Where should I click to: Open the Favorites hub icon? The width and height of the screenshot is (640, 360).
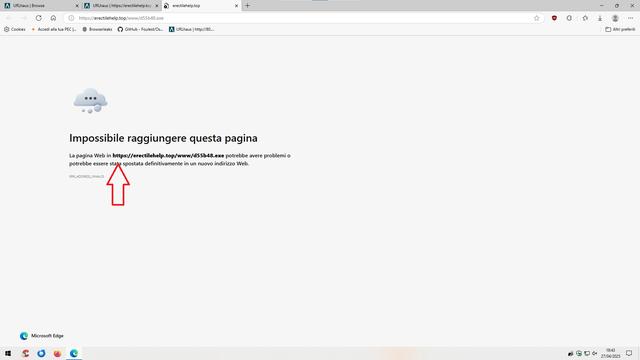(x=585, y=18)
